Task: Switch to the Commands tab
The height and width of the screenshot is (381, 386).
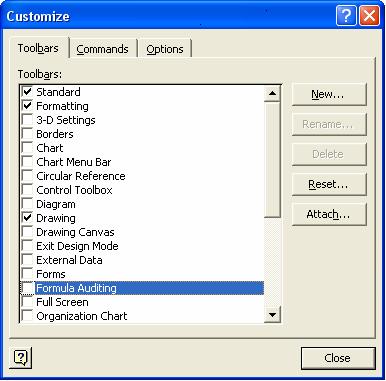Action: coord(102,49)
